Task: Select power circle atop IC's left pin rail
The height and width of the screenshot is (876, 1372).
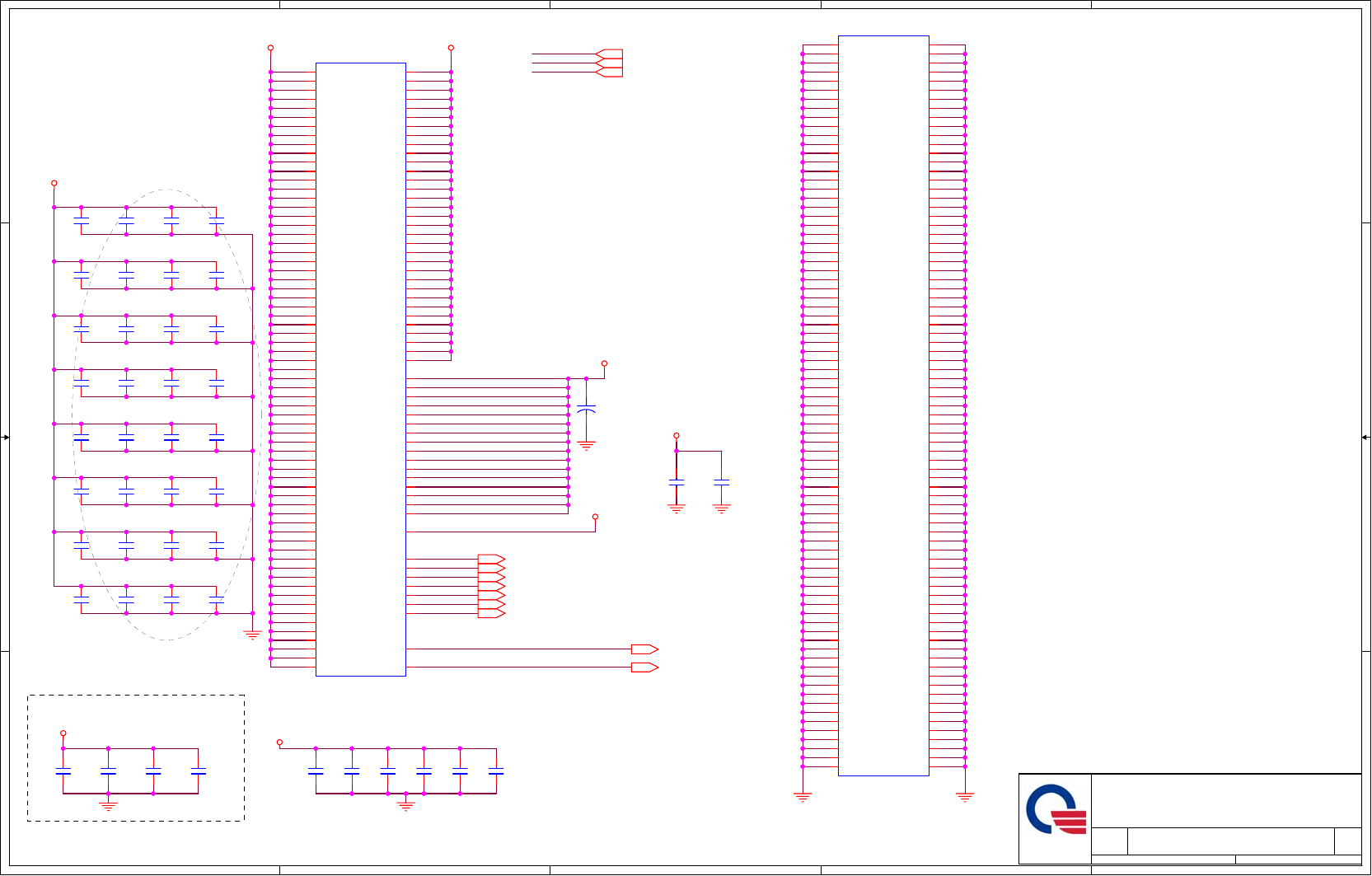Action: click(x=270, y=48)
